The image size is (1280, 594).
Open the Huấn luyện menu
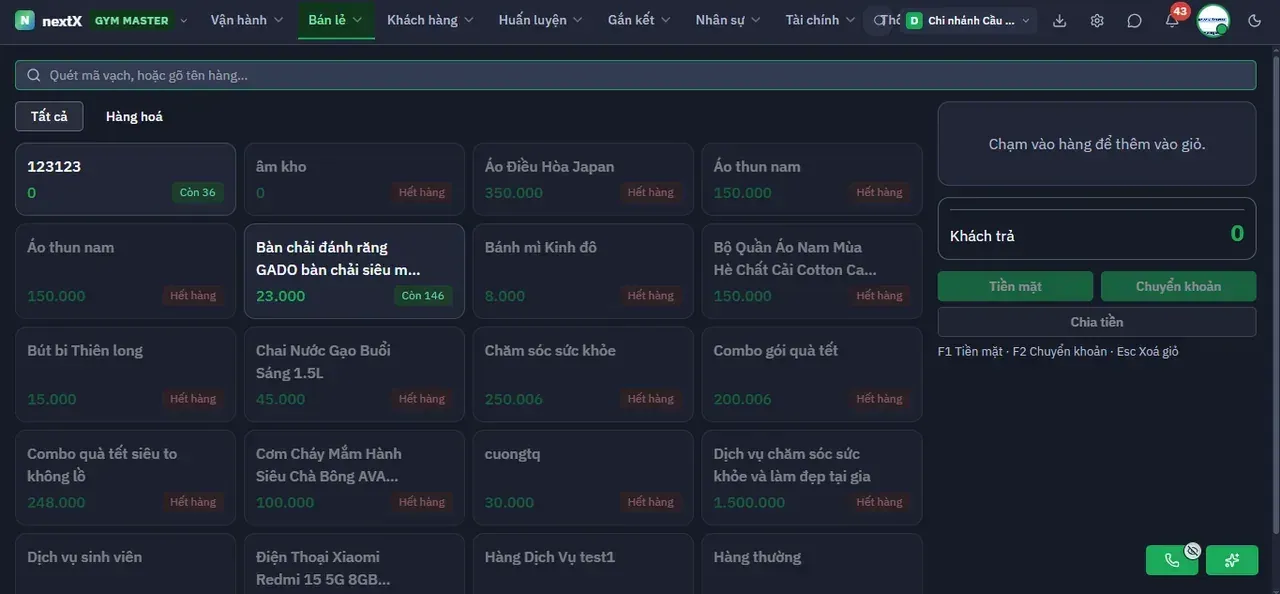pyautogui.click(x=541, y=20)
